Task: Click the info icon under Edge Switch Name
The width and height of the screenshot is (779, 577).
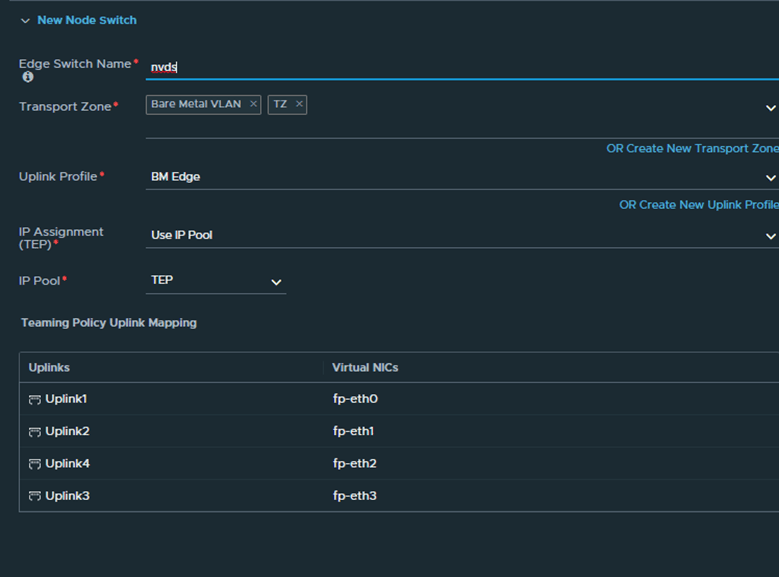Action: (x=28, y=77)
